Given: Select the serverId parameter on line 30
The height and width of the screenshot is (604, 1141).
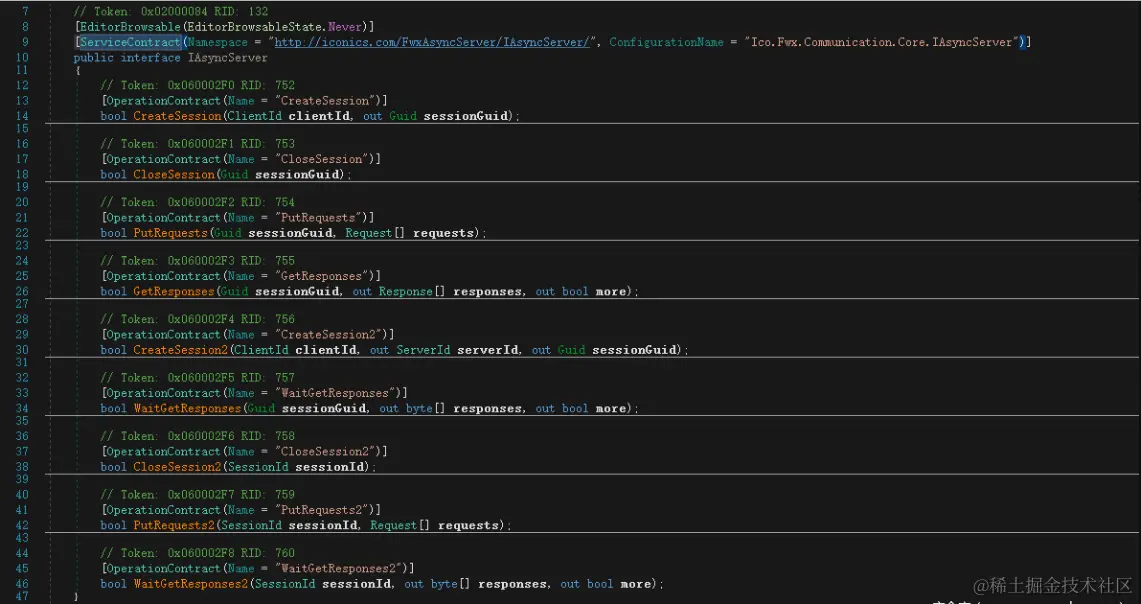Looking at the screenshot, I should coord(488,350).
